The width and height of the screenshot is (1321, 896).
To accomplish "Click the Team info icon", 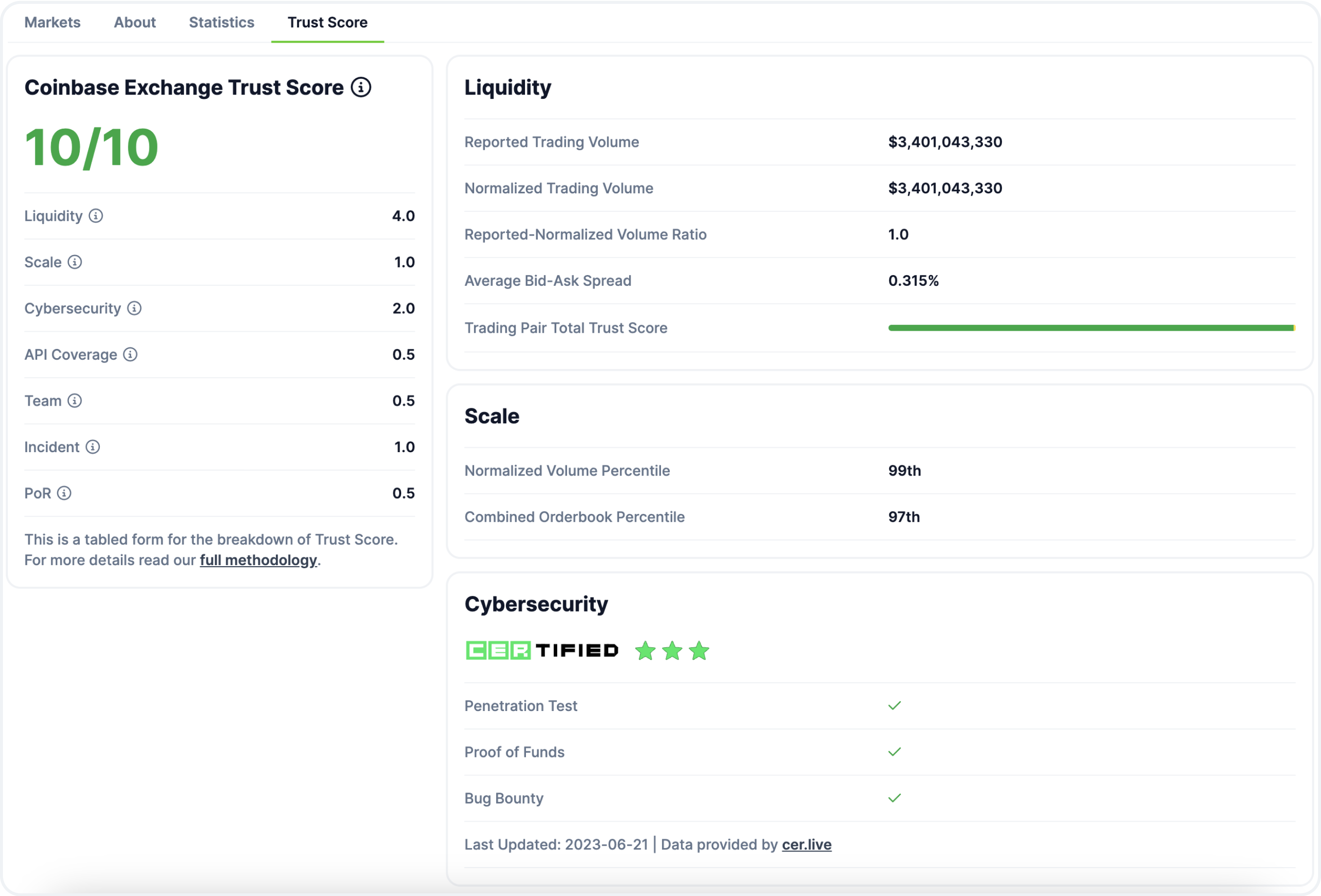I will (74, 401).
